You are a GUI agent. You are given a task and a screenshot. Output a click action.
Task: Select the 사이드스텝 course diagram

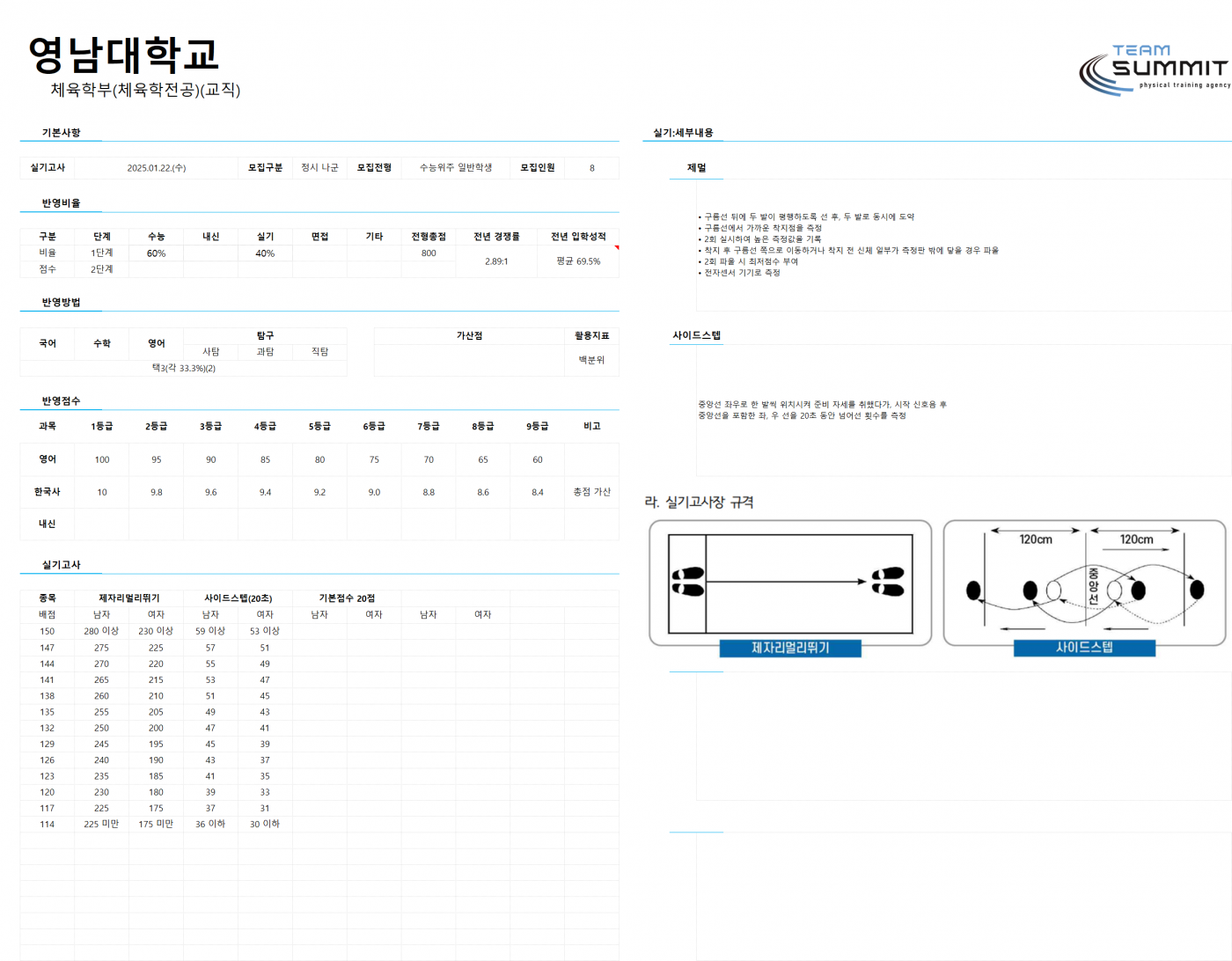point(1084,583)
